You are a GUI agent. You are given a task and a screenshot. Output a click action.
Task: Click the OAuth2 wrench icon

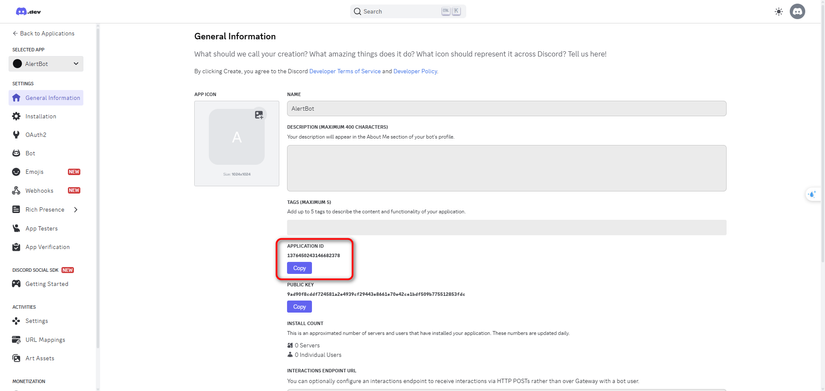16,135
